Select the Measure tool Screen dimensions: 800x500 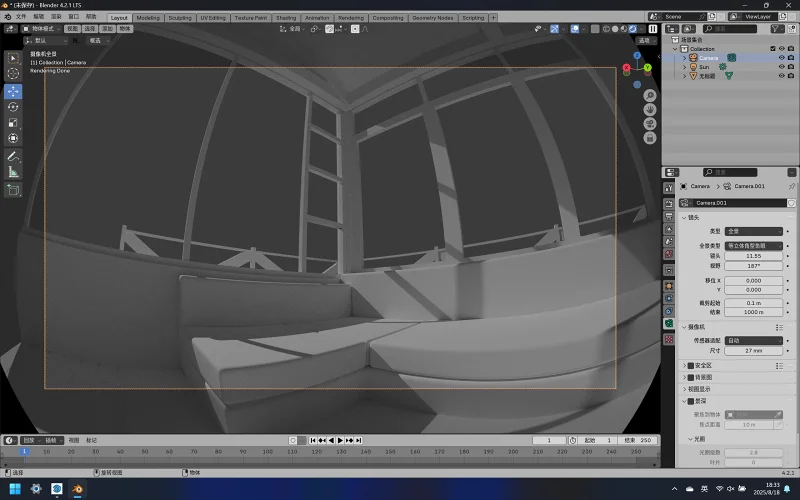pos(13,172)
